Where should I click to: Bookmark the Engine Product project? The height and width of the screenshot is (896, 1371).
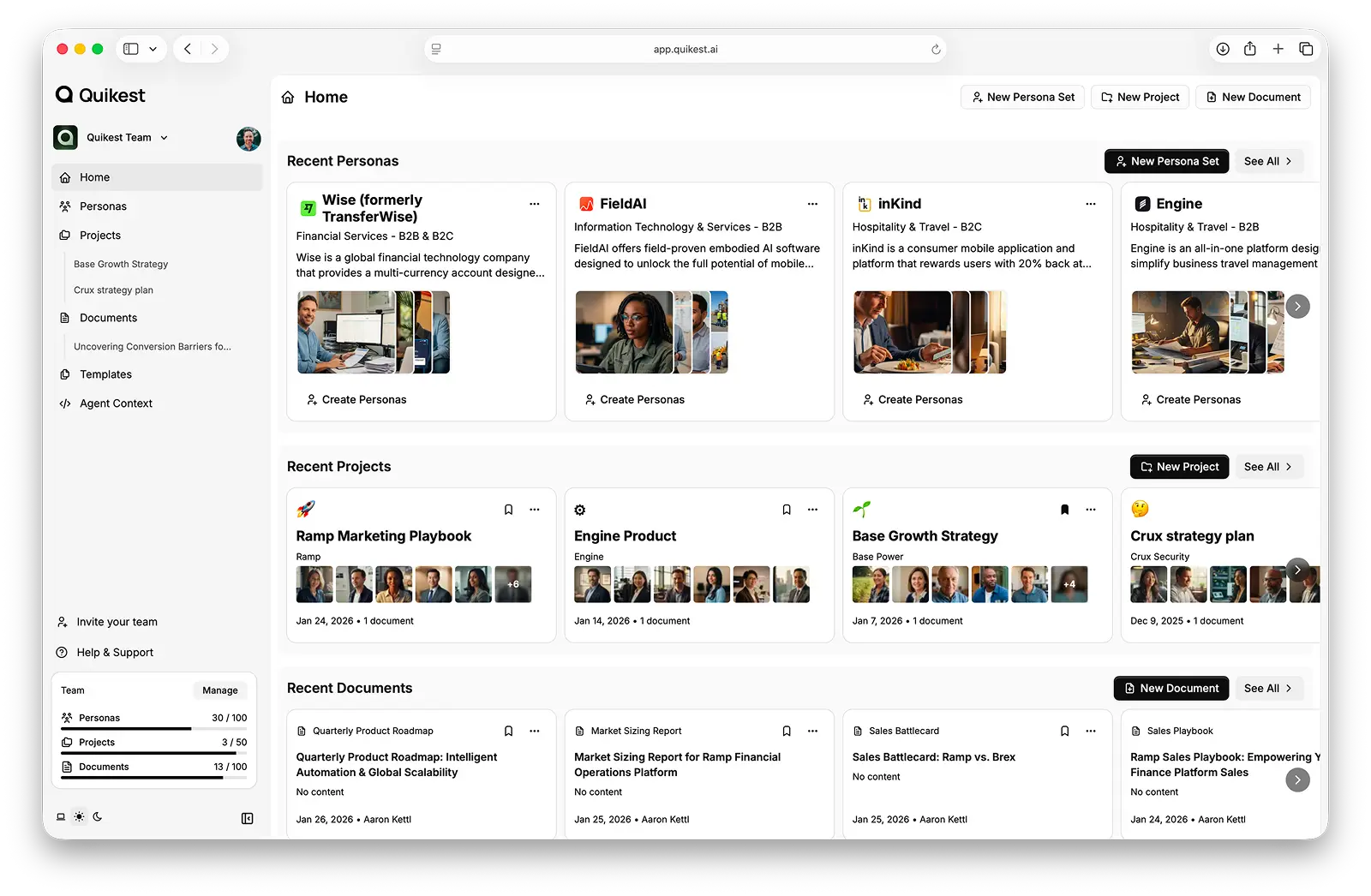pos(787,510)
